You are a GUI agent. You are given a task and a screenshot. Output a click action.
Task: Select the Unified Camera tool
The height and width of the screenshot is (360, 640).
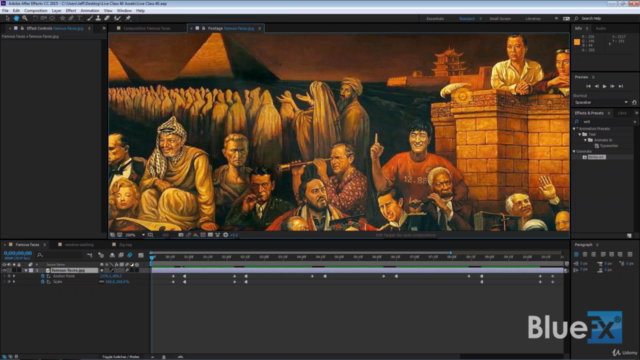click(43, 18)
